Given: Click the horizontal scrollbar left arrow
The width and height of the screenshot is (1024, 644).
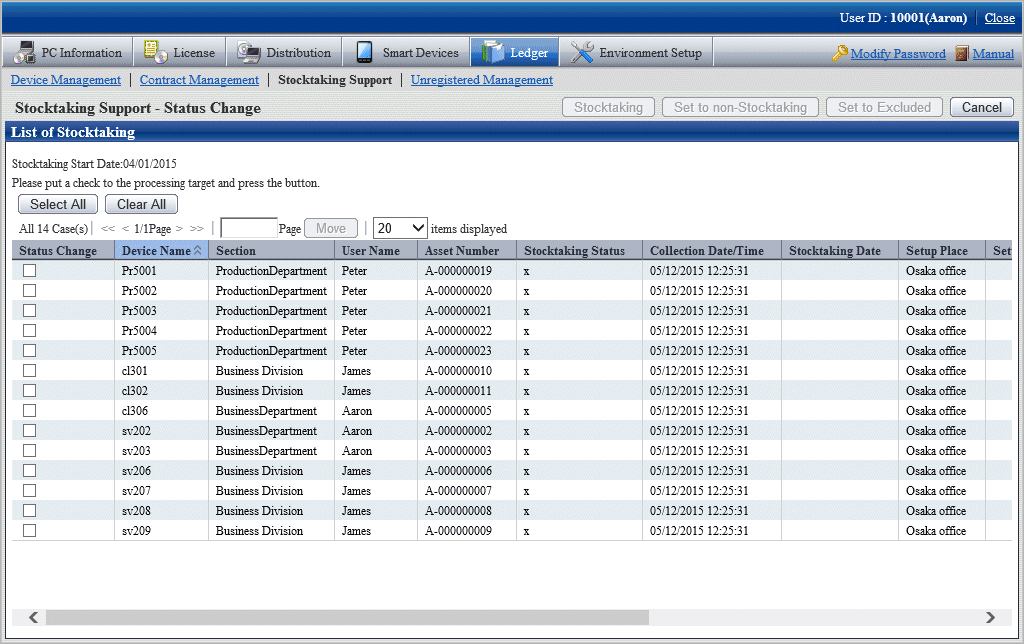Looking at the screenshot, I should (x=33, y=617).
